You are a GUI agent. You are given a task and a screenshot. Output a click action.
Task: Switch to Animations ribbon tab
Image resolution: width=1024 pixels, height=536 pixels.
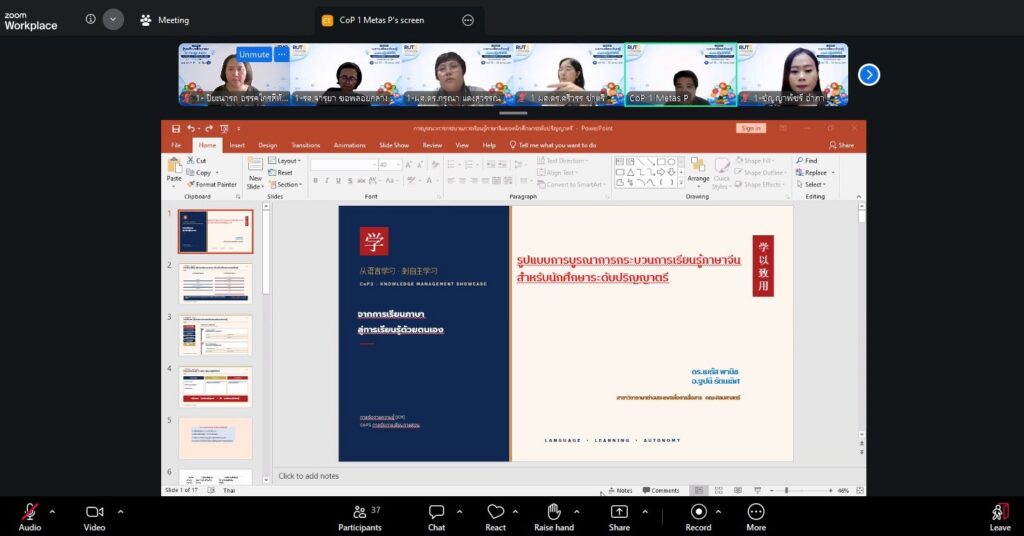pyautogui.click(x=349, y=145)
